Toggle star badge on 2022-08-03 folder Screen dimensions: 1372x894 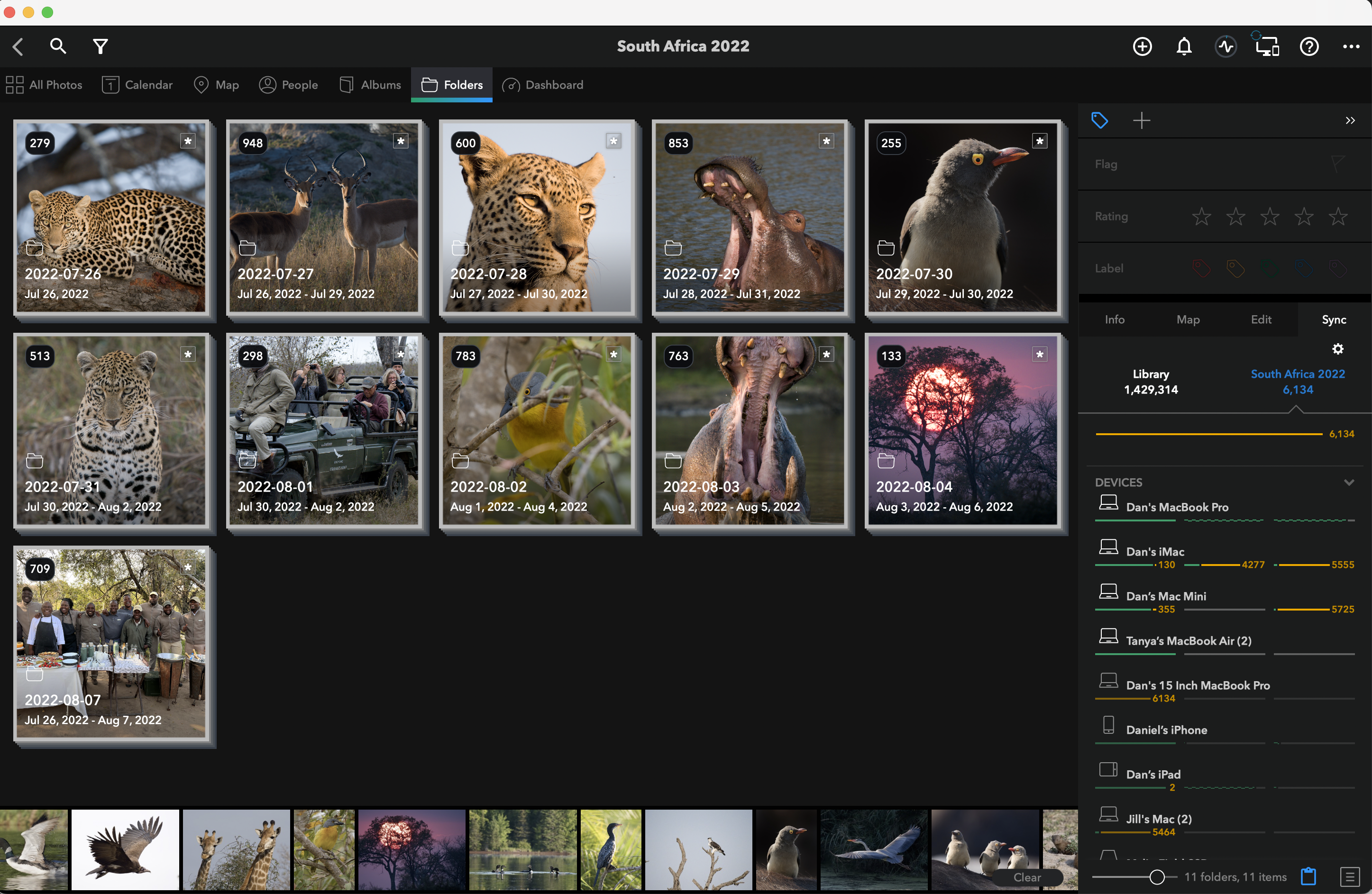coord(827,355)
